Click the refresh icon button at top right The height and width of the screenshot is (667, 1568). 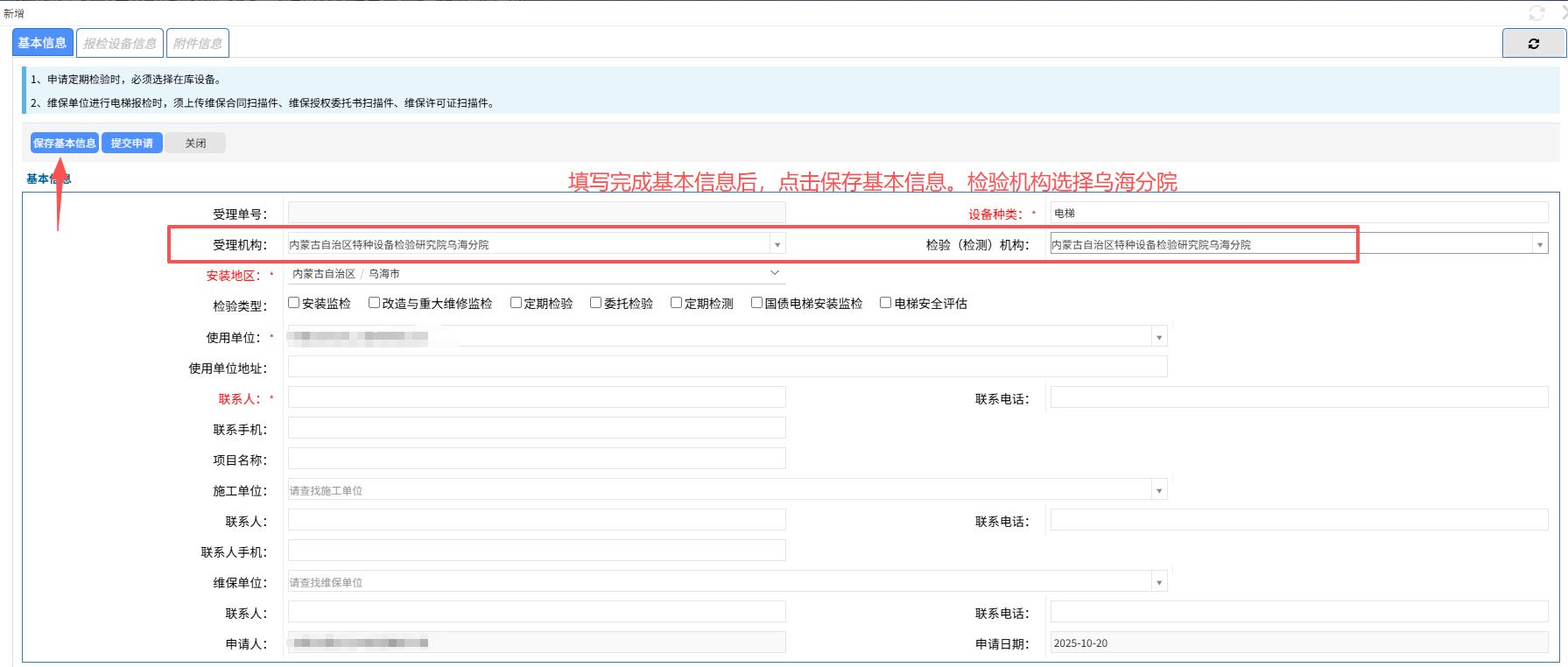pos(1533,44)
